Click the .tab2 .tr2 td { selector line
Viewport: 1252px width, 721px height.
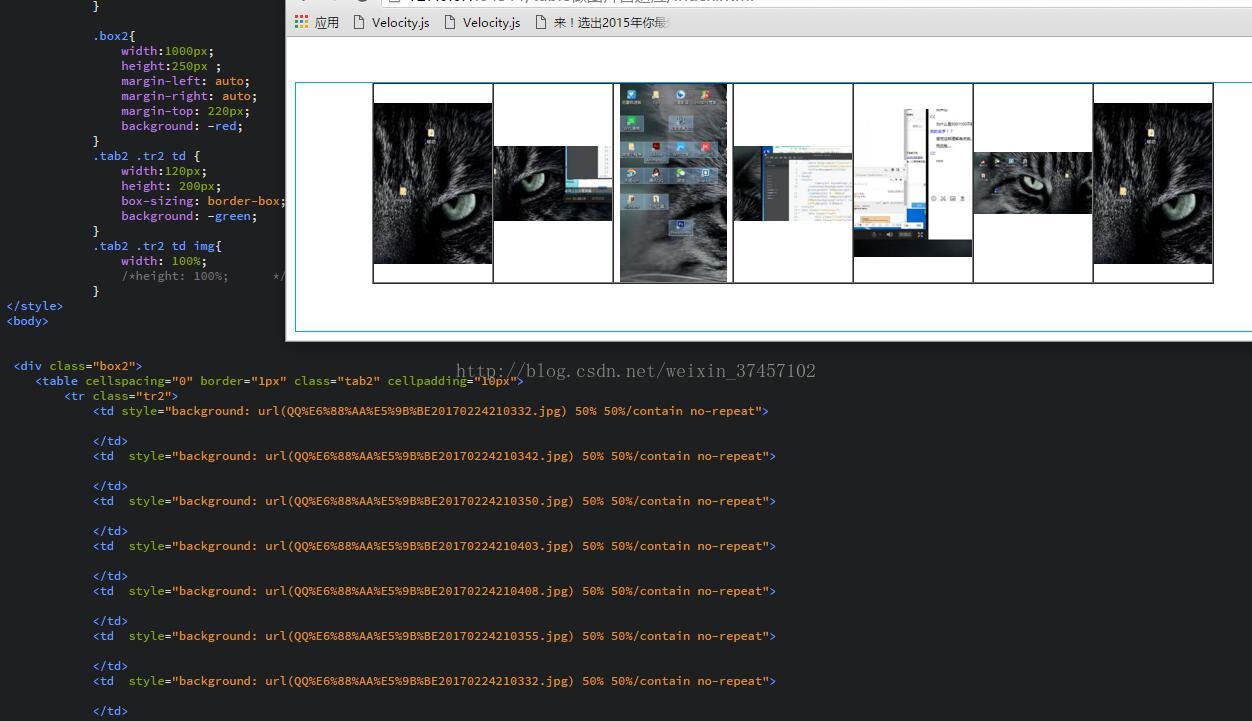pos(147,156)
